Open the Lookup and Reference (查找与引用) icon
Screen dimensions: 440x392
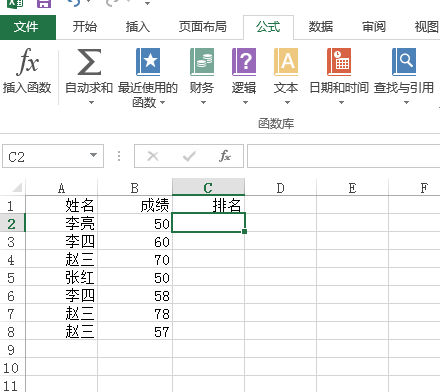[404, 62]
